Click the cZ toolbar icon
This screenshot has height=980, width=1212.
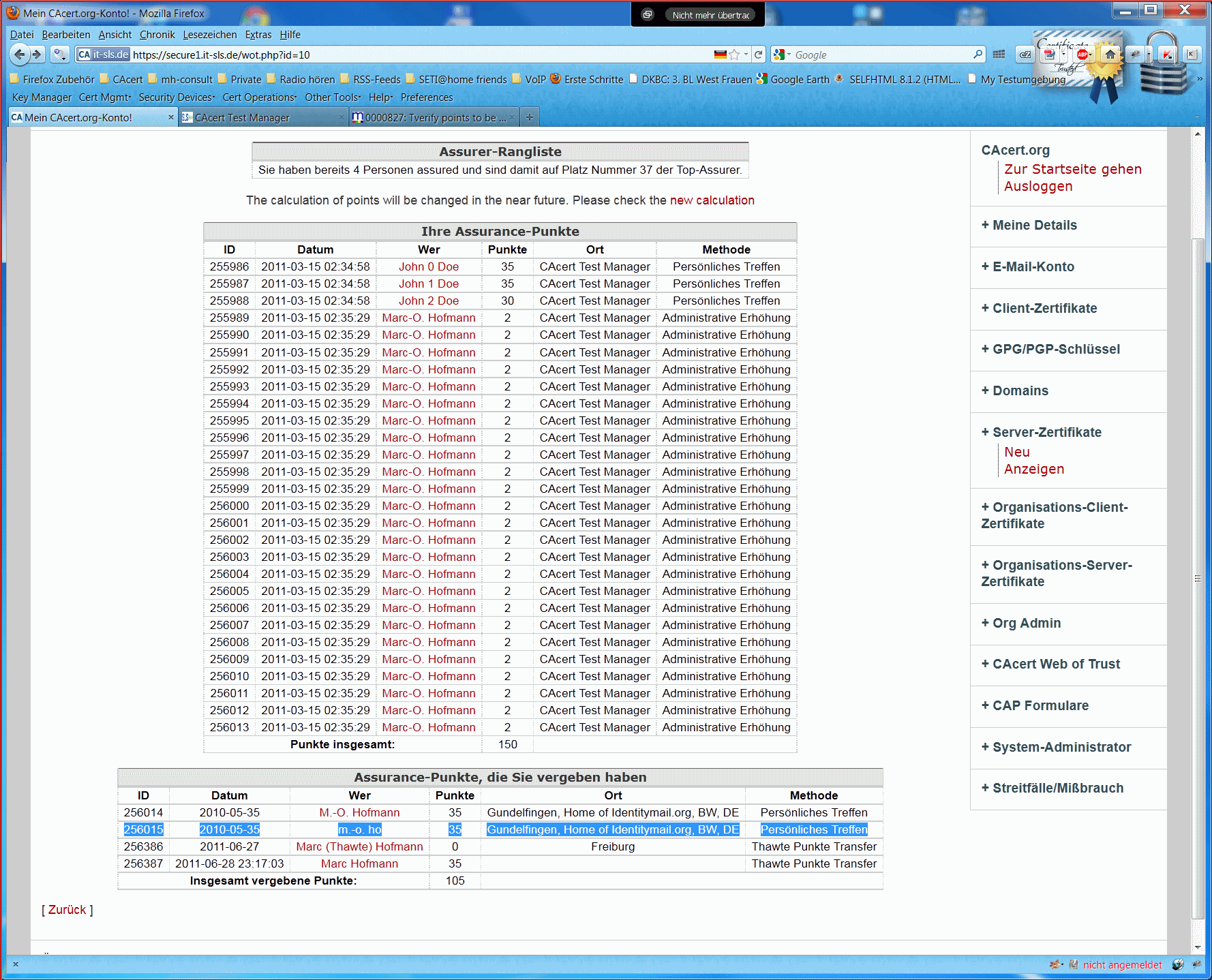click(x=1025, y=55)
